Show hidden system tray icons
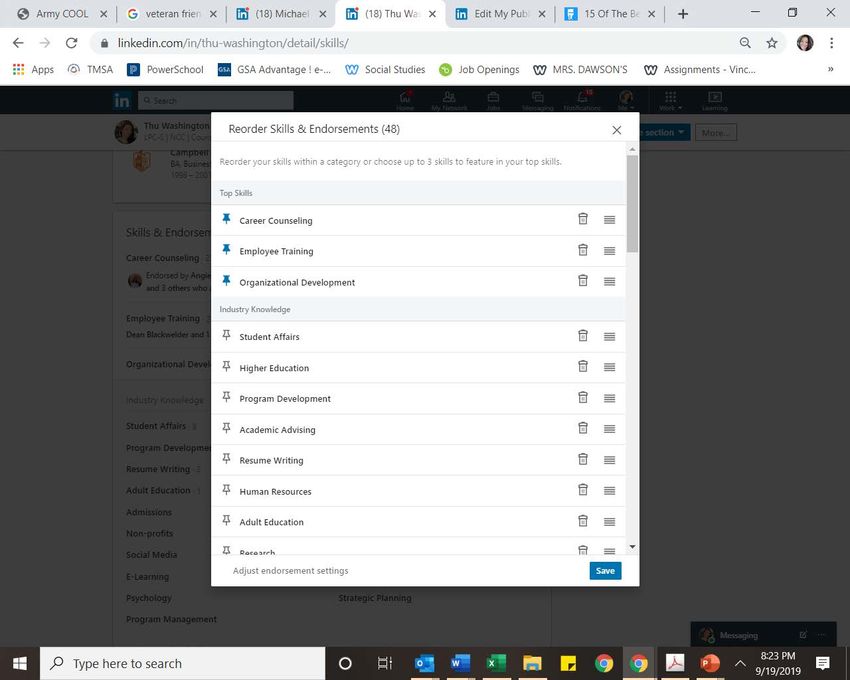Image resolution: width=850 pixels, height=680 pixels. click(x=740, y=663)
